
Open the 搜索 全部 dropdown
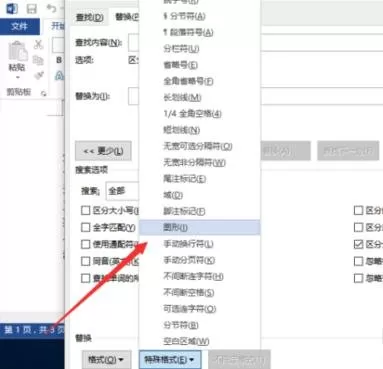(122, 191)
